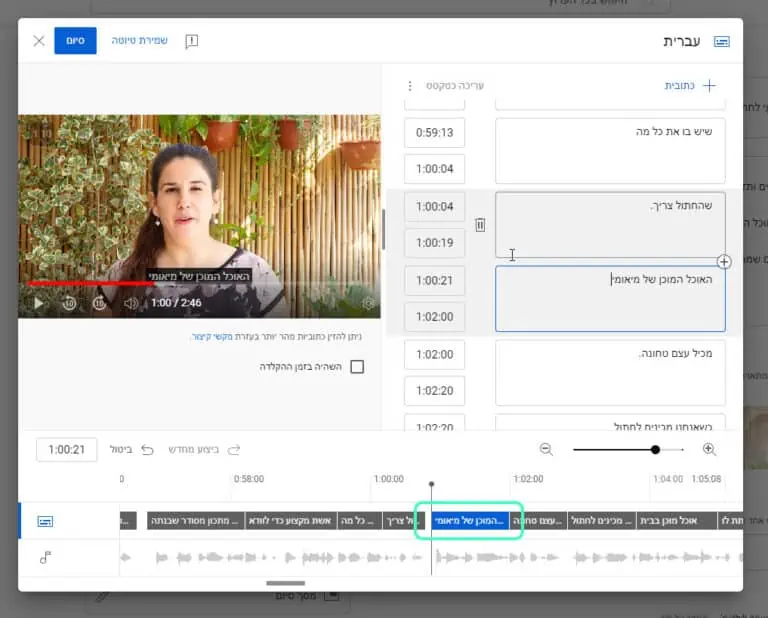Image resolution: width=768 pixels, height=618 pixels.
Task: Save draft with שמירת טיוטה
Action: [140, 40]
